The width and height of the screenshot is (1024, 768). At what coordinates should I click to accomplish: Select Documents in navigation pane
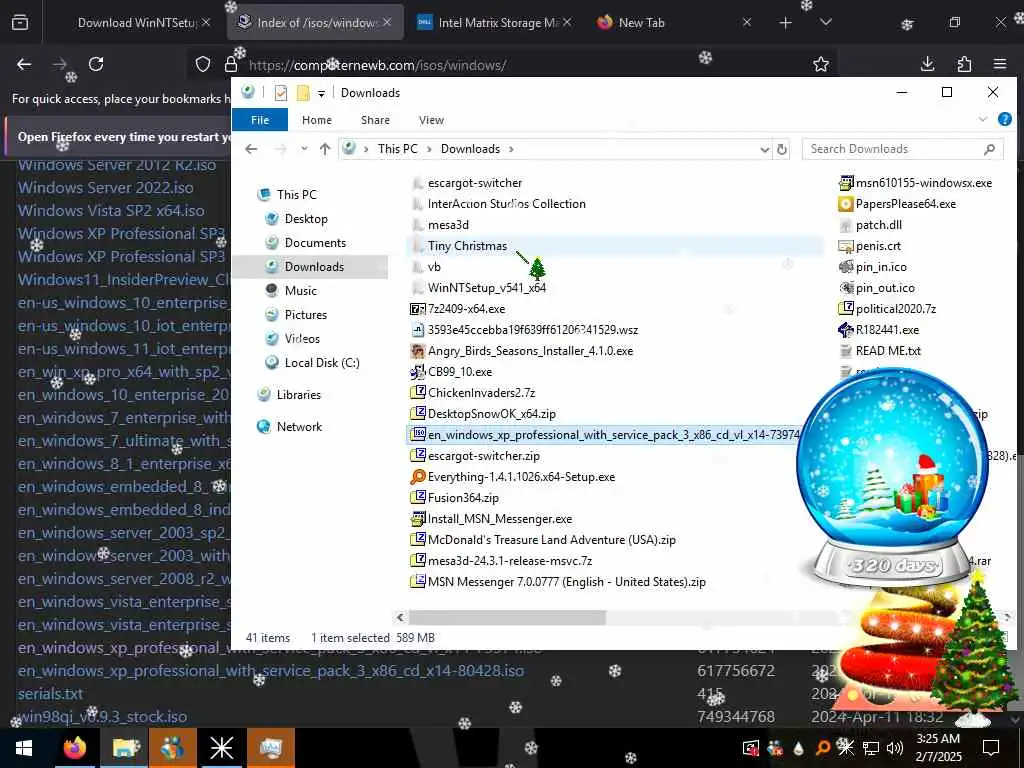tap(315, 243)
